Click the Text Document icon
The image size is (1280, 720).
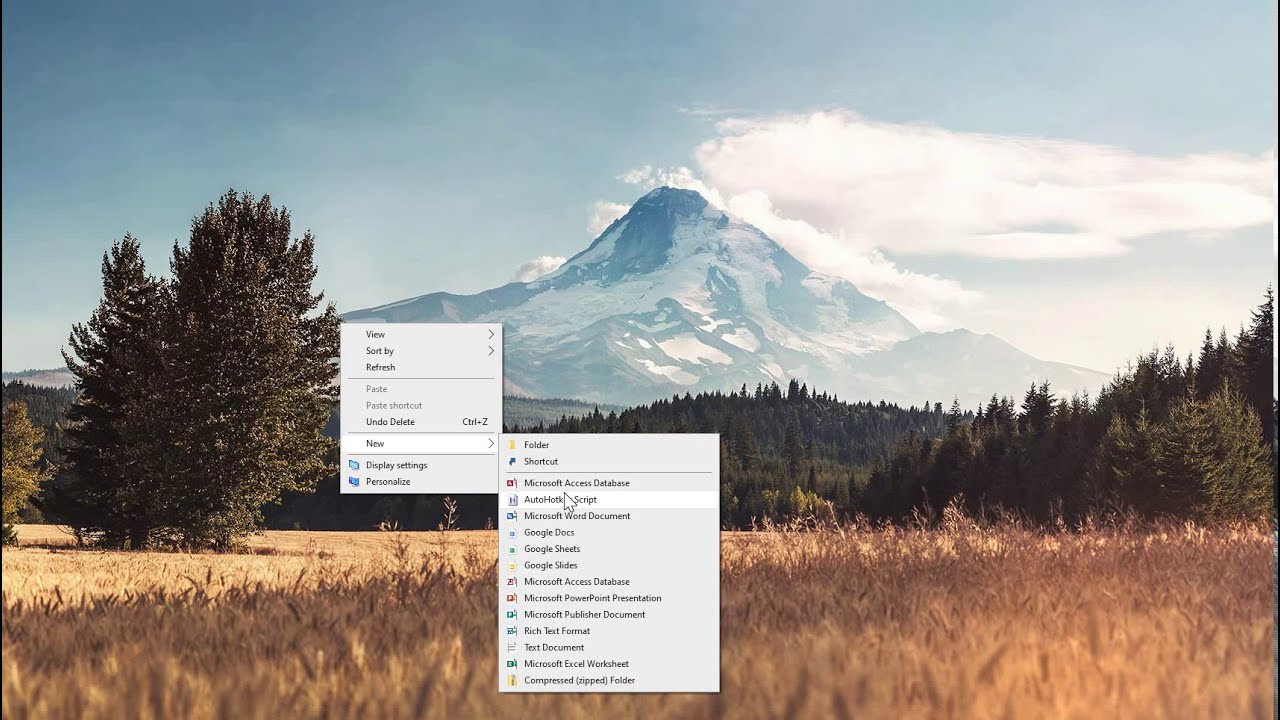click(512, 648)
